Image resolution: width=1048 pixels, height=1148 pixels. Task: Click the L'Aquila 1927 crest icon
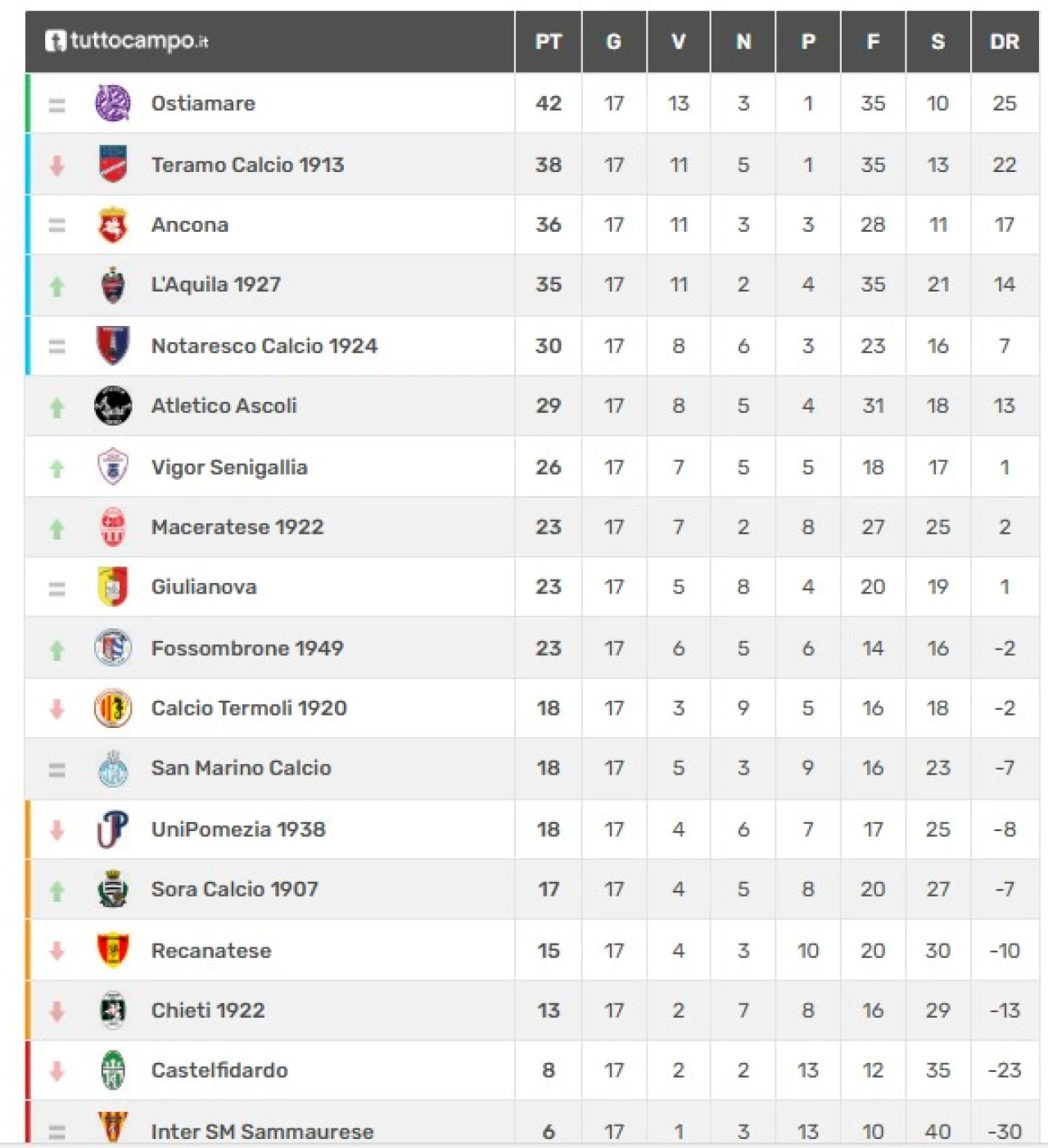click(113, 286)
